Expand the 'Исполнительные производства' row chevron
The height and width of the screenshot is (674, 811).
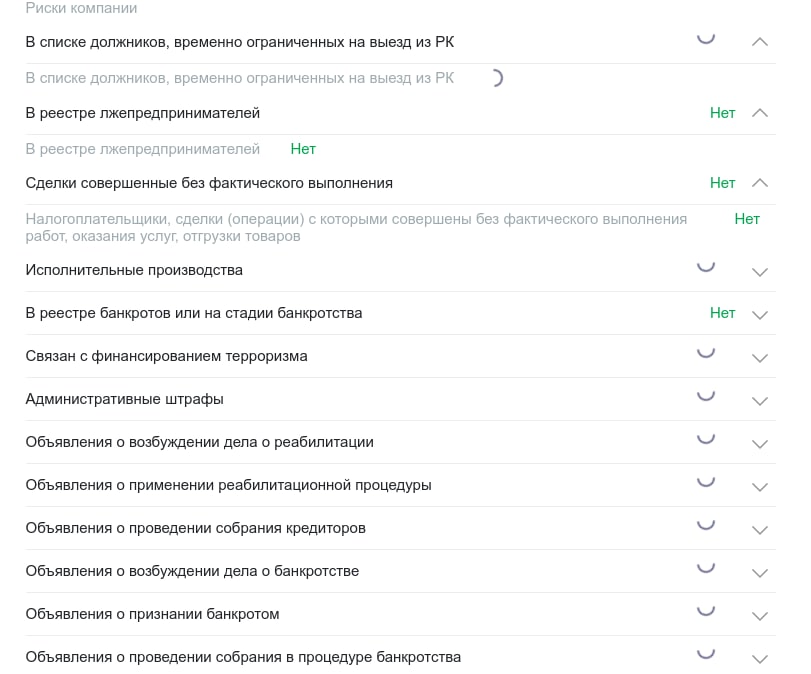(x=759, y=272)
